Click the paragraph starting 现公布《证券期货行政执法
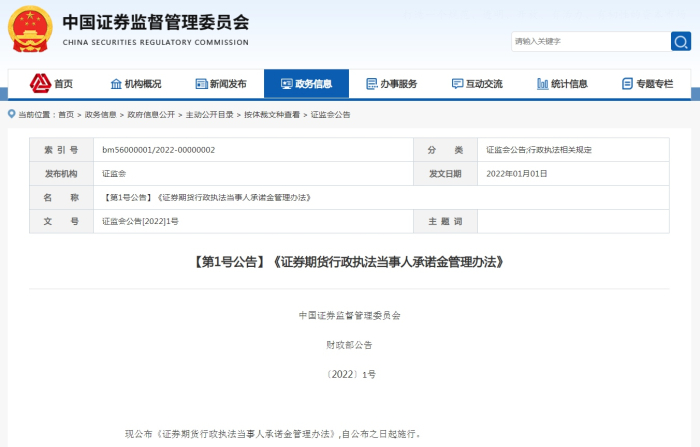This screenshot has width=700, height=447. (x=273, y=434)
